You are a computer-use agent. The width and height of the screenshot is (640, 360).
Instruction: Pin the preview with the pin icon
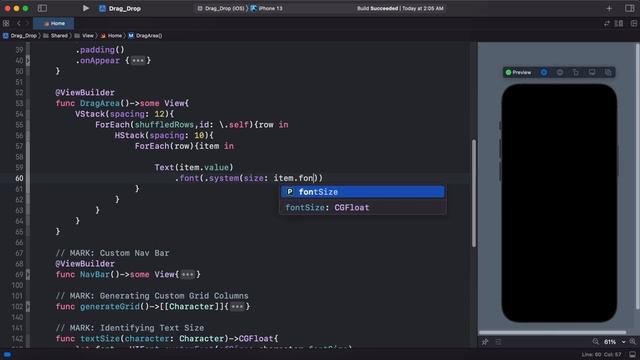tap(485, 342)
